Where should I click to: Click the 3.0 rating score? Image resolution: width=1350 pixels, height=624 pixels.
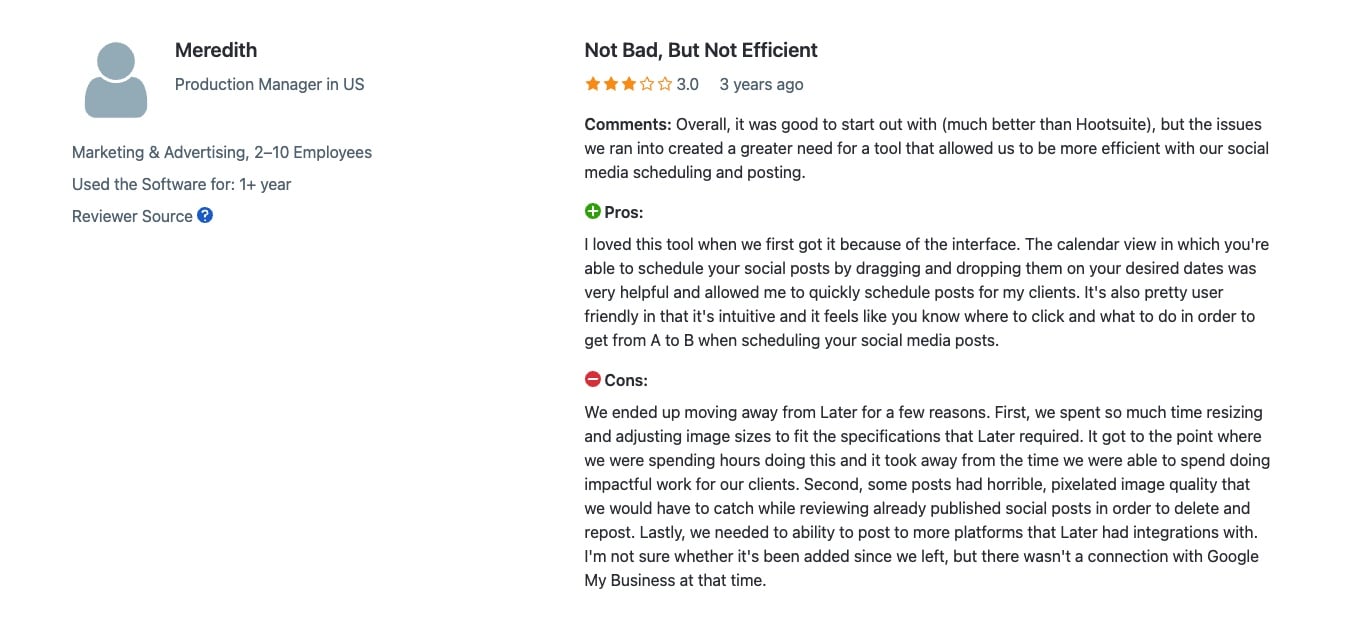688,84
